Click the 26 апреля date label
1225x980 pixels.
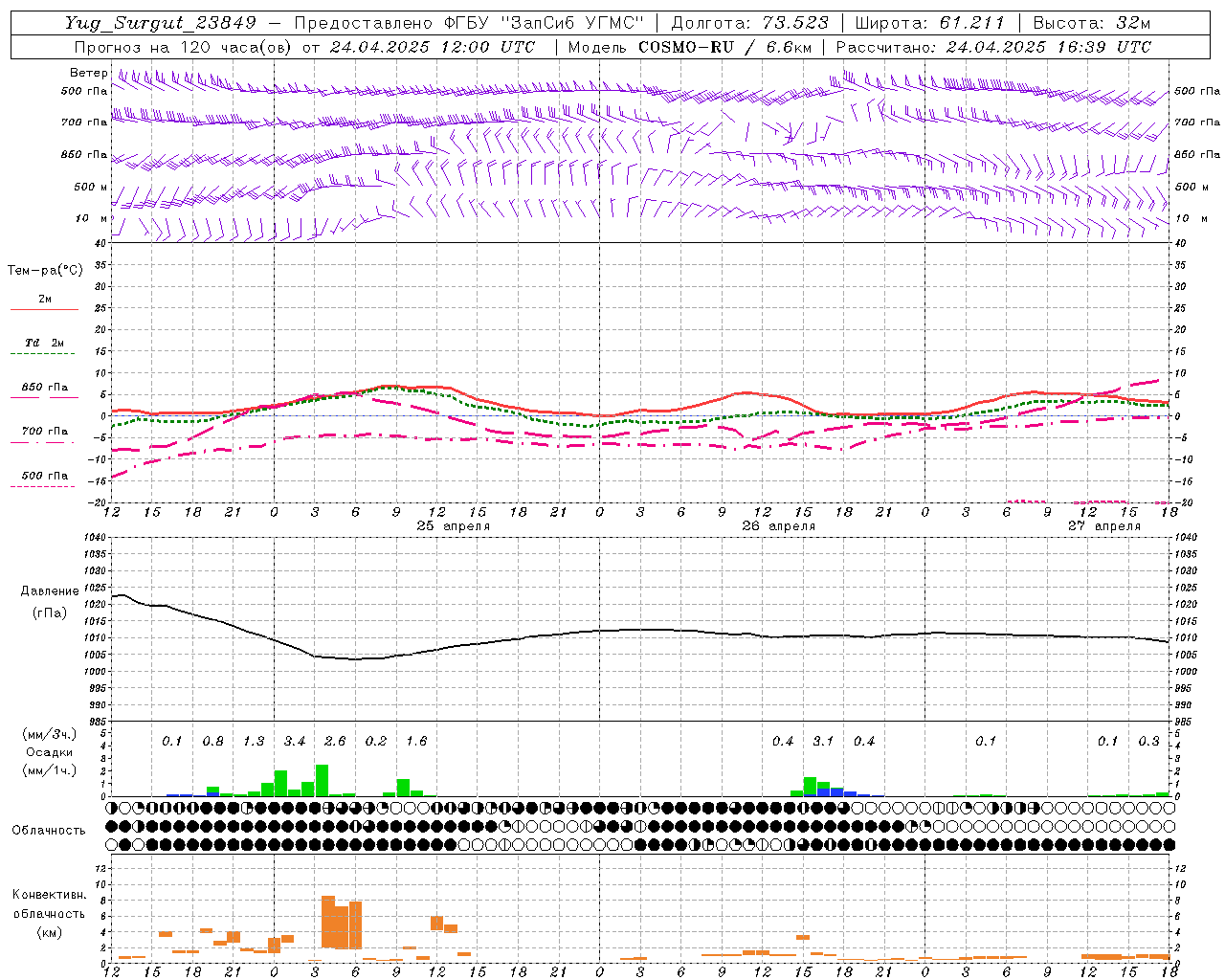[778, 526]
